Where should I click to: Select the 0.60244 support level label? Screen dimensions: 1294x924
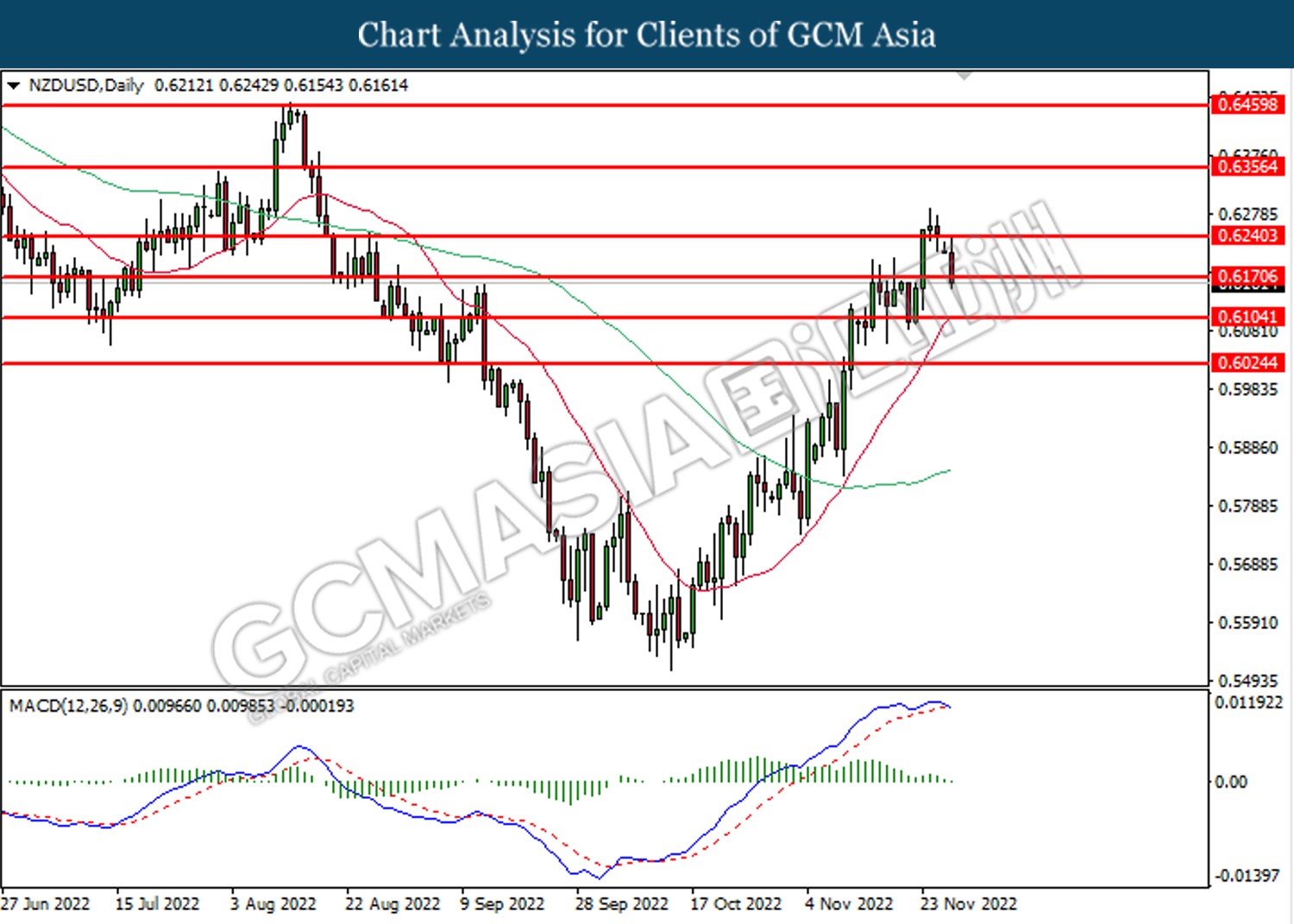[x=1247, y=363]
